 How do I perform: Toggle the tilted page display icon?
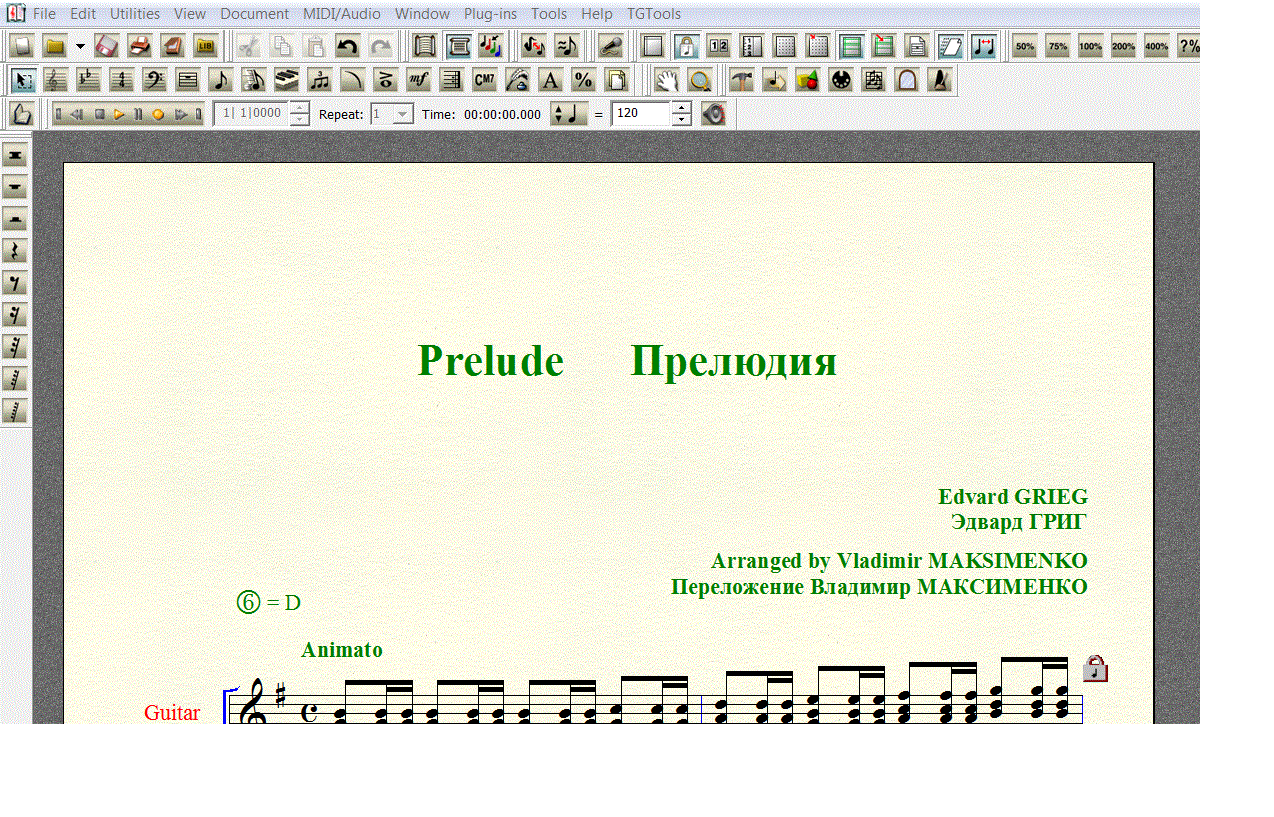pos(950,46)
